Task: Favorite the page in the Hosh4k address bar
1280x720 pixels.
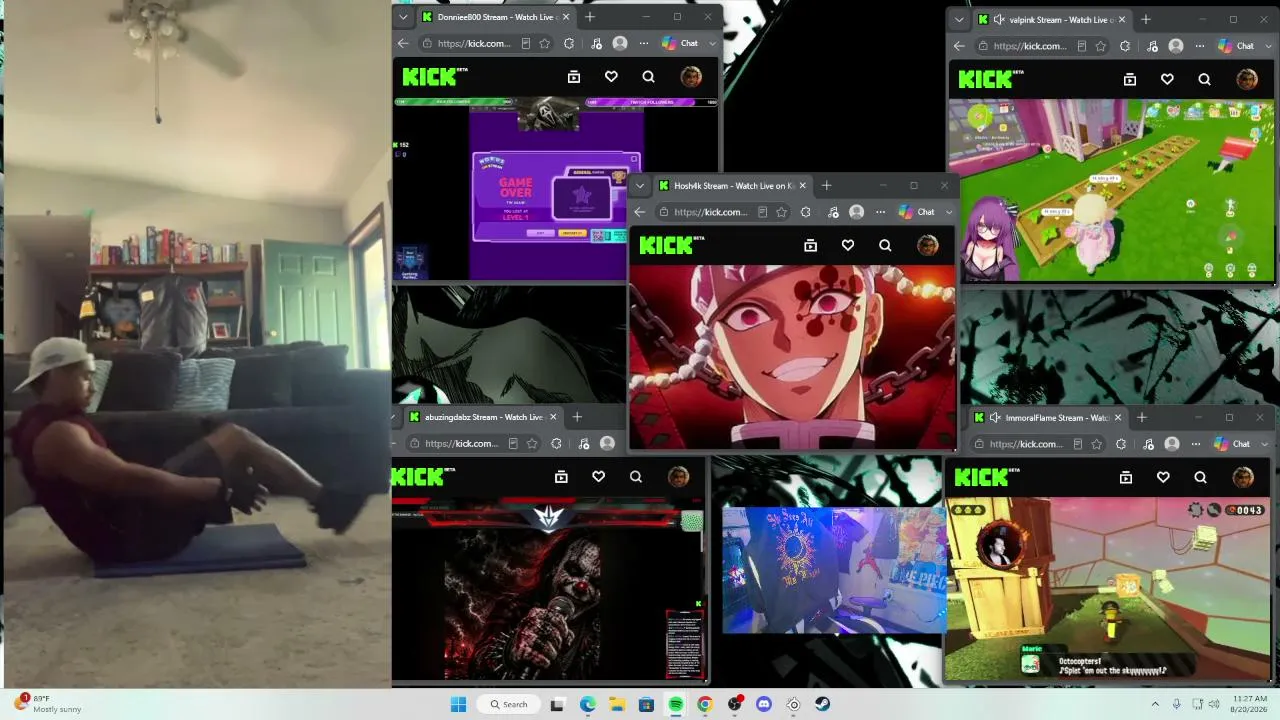Action: (x=781, y=212)
